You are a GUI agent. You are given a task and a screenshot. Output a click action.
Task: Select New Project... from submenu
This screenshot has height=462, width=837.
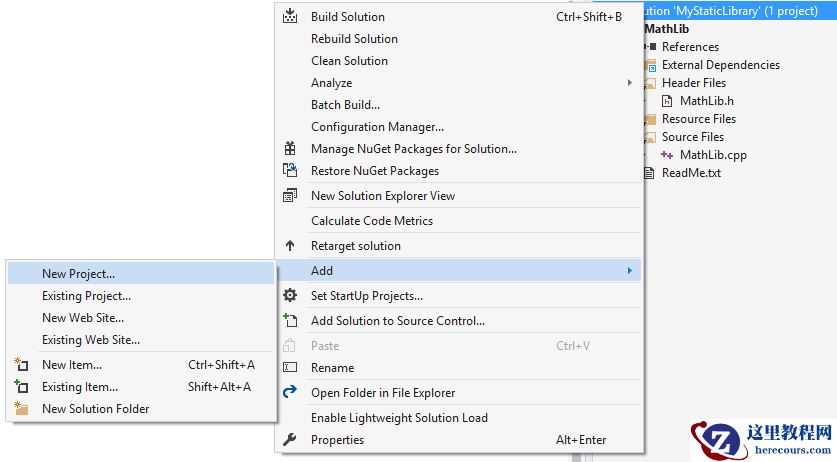(x=78, y=272)
